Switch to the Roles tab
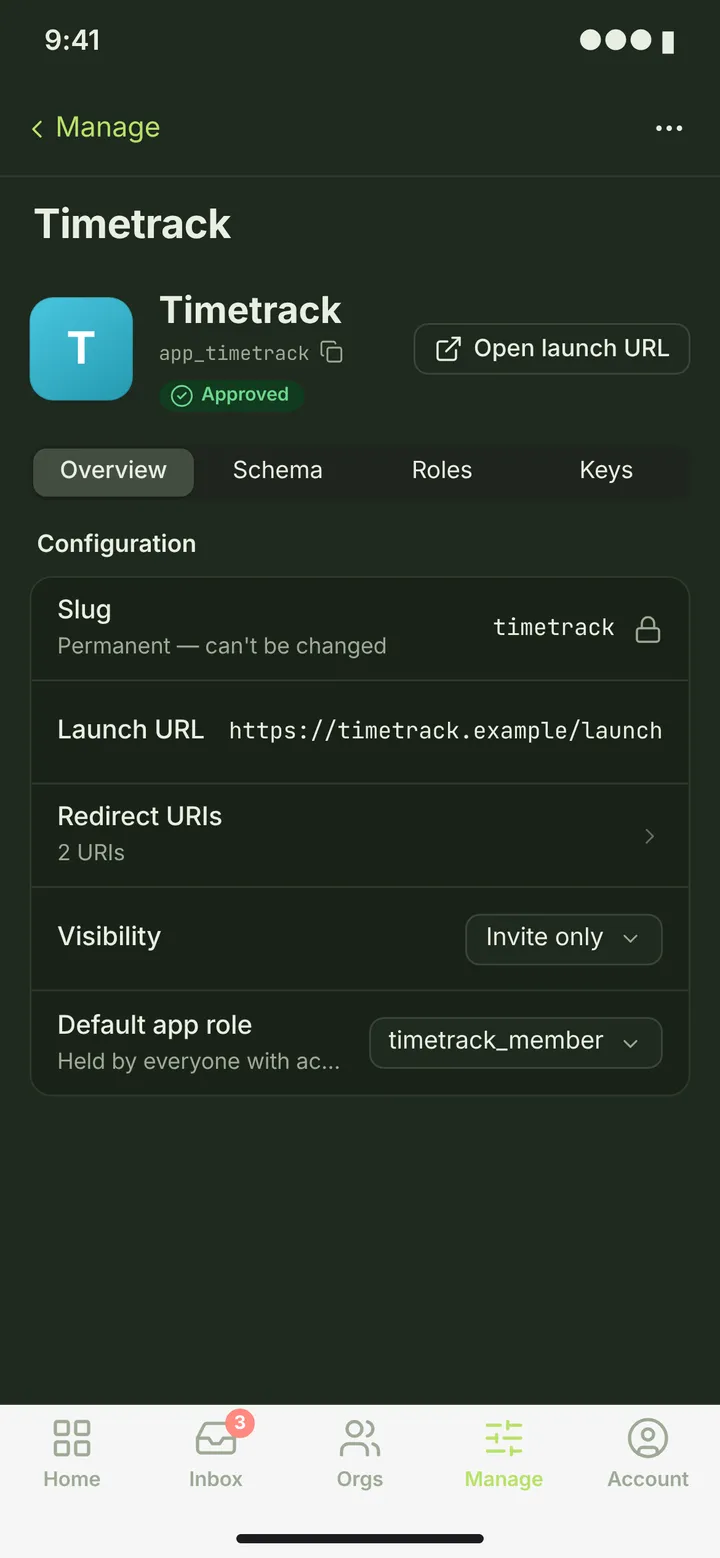The height and width of the screenshot is (1558, 720). click(x=442, y=471)
